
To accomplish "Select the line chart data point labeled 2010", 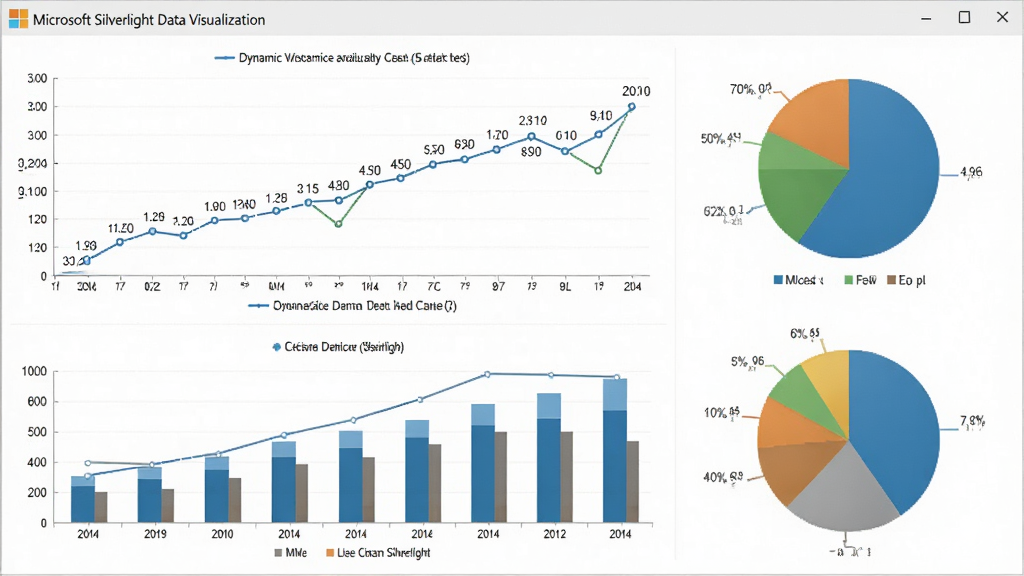I will pos(632,106).
